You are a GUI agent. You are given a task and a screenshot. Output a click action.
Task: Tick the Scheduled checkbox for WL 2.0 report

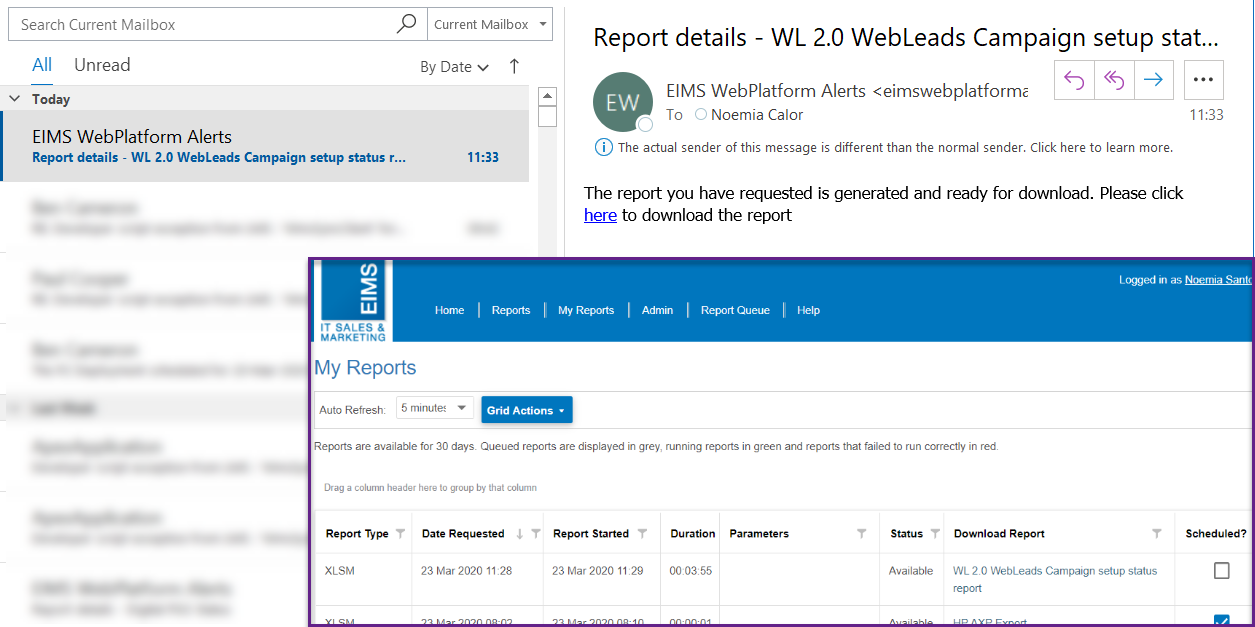[1221, 571]
